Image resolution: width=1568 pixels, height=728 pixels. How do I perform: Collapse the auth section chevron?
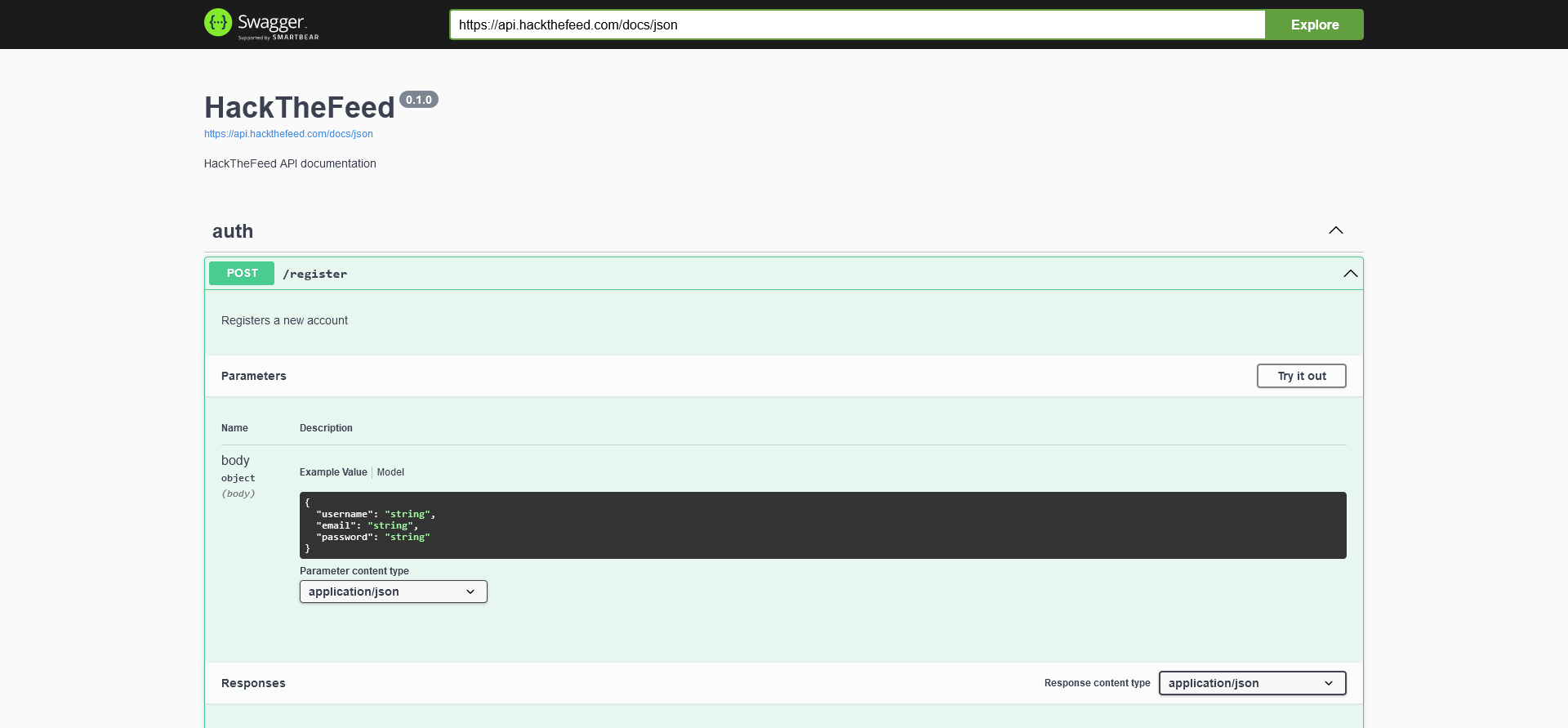click(1336, 230)
